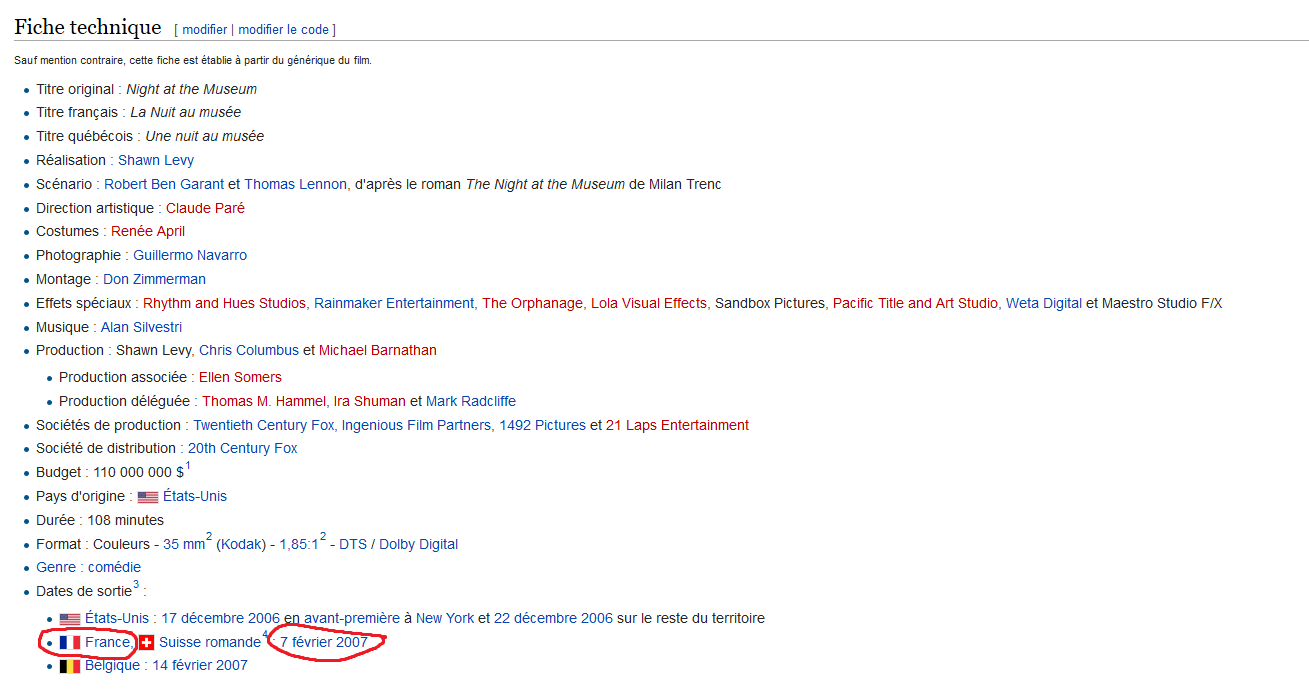Click the Quebec title 'Une nuit au musée'
The image size is (1309, 699).
(x=205, y=136)
